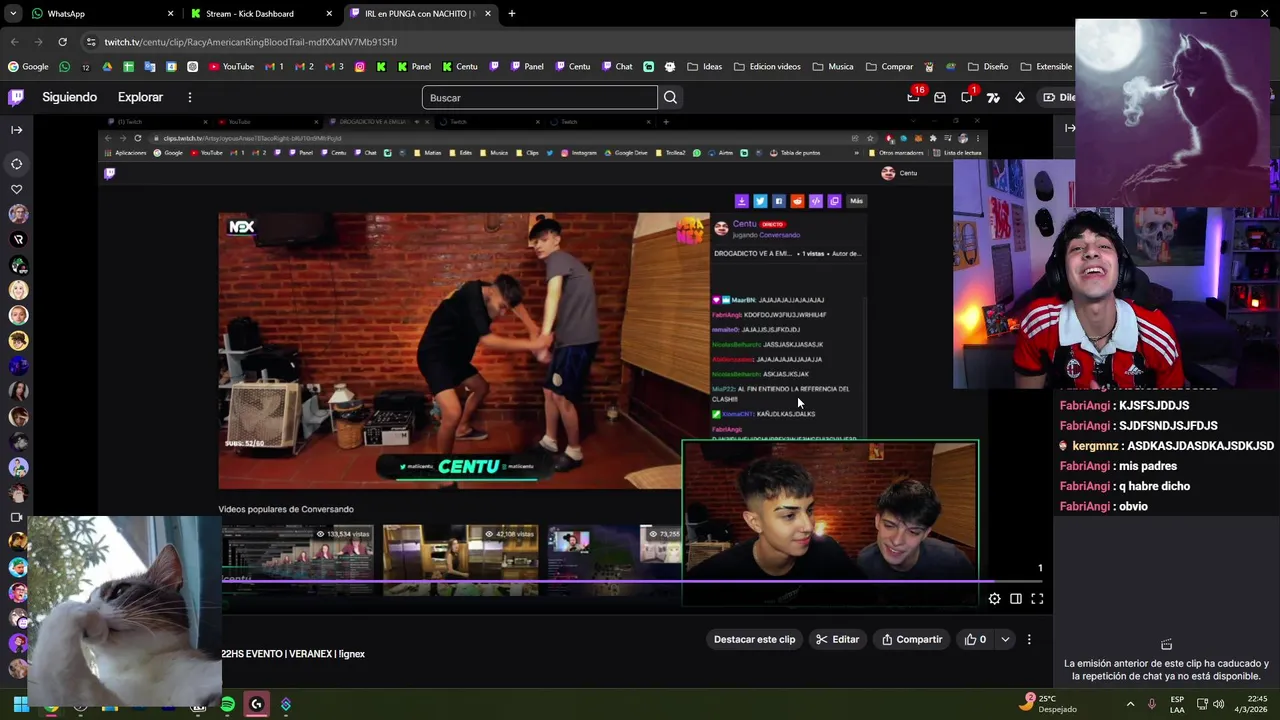Open Twitch notifications with badge 16
The width and height of the screenshot is (1280, 720).
click(x=913, y=97)
